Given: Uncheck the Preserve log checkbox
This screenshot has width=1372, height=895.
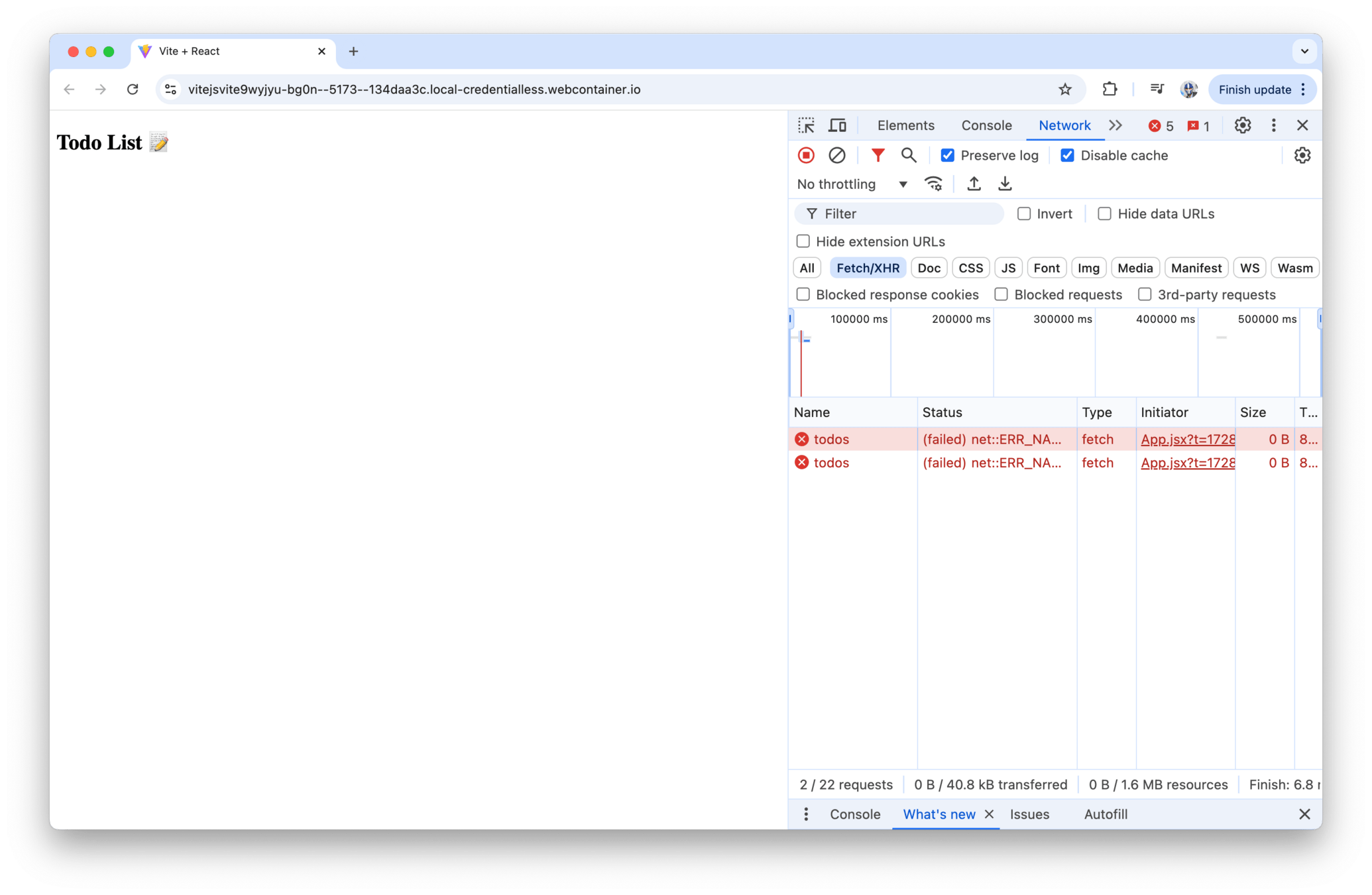Looking at the screenshot, I should click(x=948, y=155).
